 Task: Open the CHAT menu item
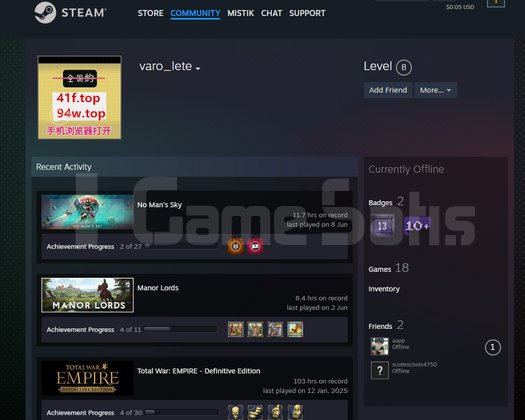click(x=271, y=13)
